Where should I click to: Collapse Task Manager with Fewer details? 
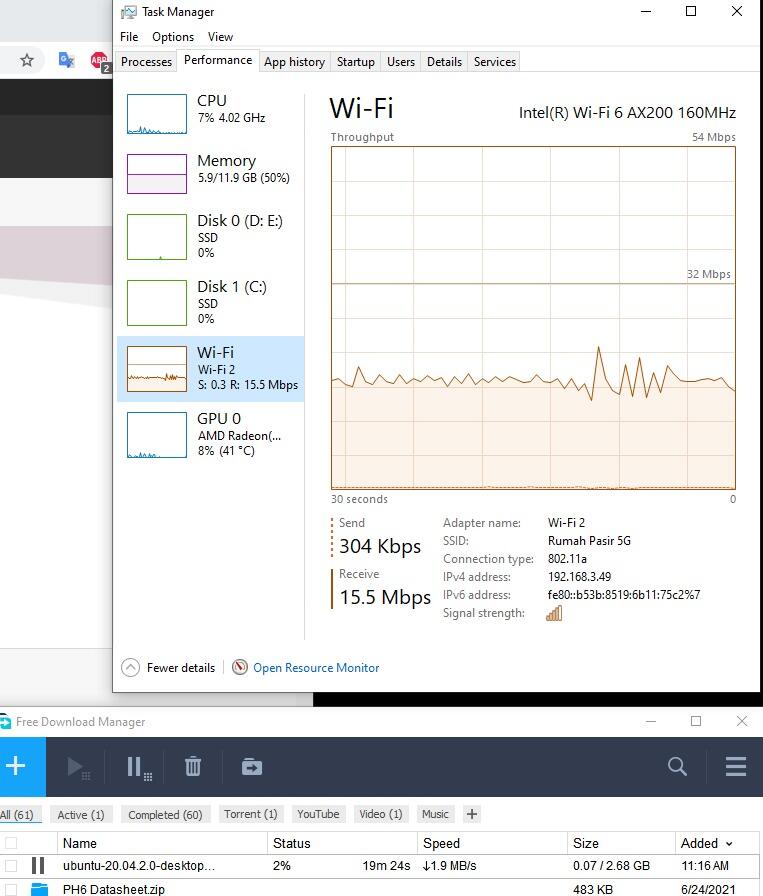169,667
